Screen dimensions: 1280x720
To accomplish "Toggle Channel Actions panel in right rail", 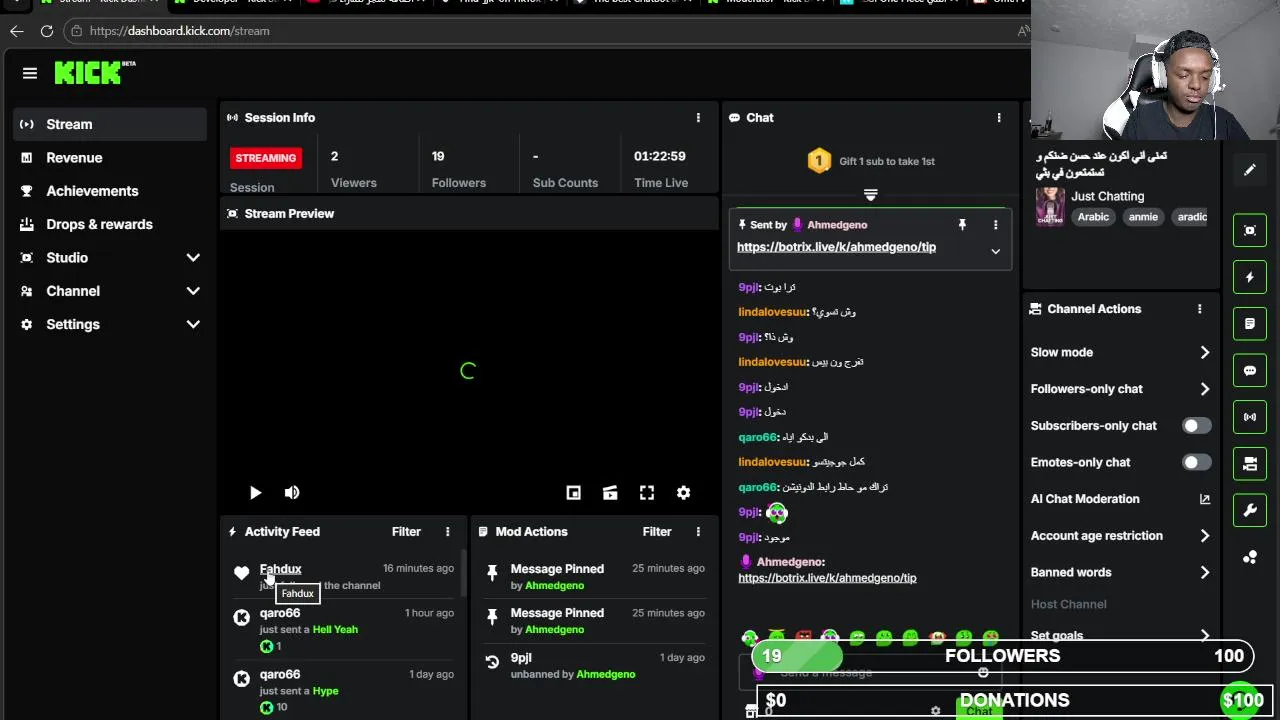I will [x=1250, y=464].
